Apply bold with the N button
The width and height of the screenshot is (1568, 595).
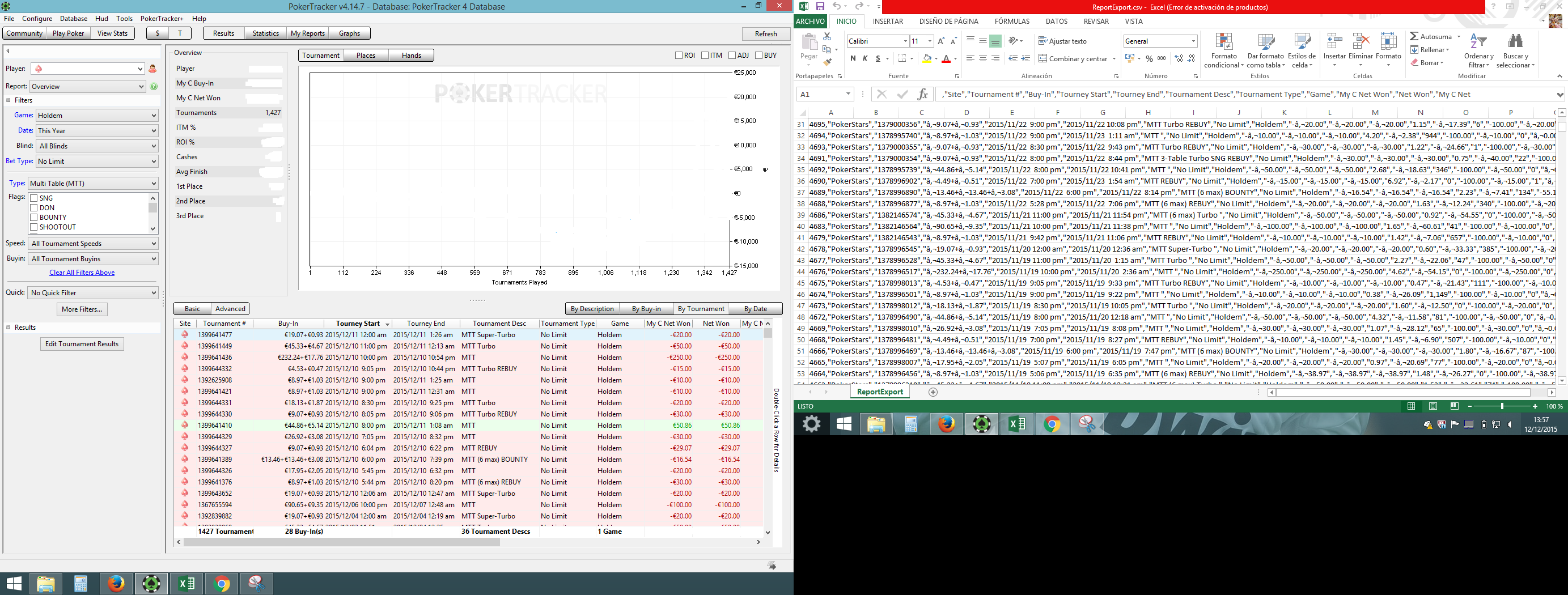tap(853, 58)
